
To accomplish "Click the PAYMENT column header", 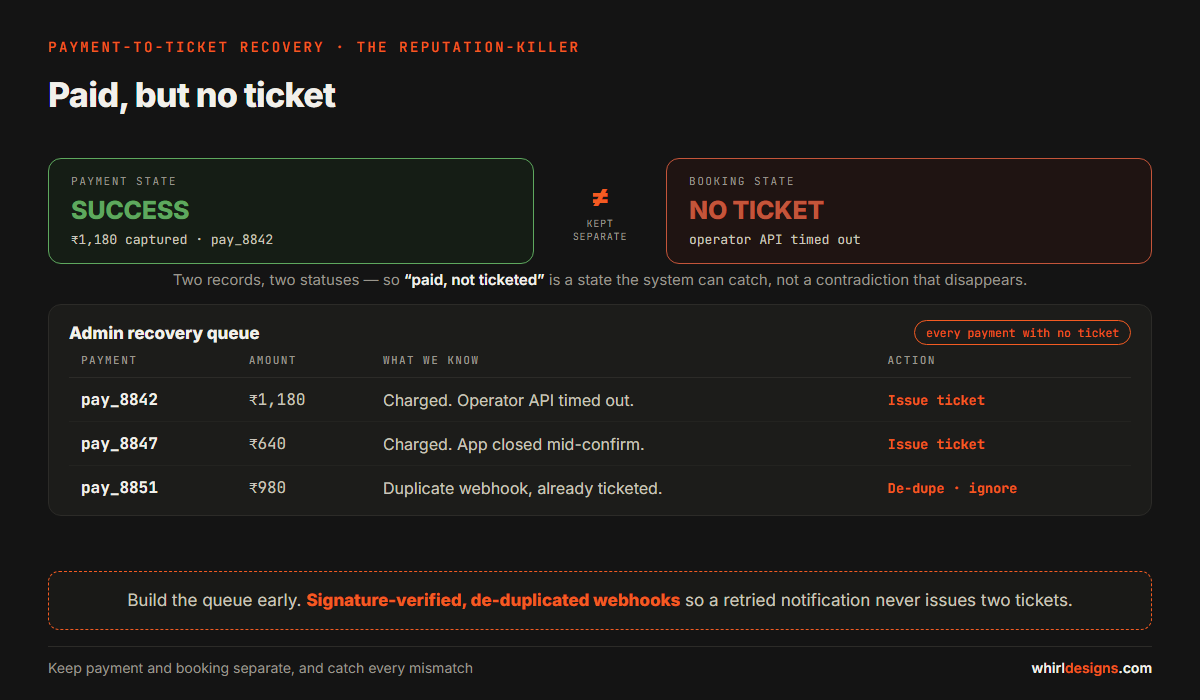I will (109, 360).
